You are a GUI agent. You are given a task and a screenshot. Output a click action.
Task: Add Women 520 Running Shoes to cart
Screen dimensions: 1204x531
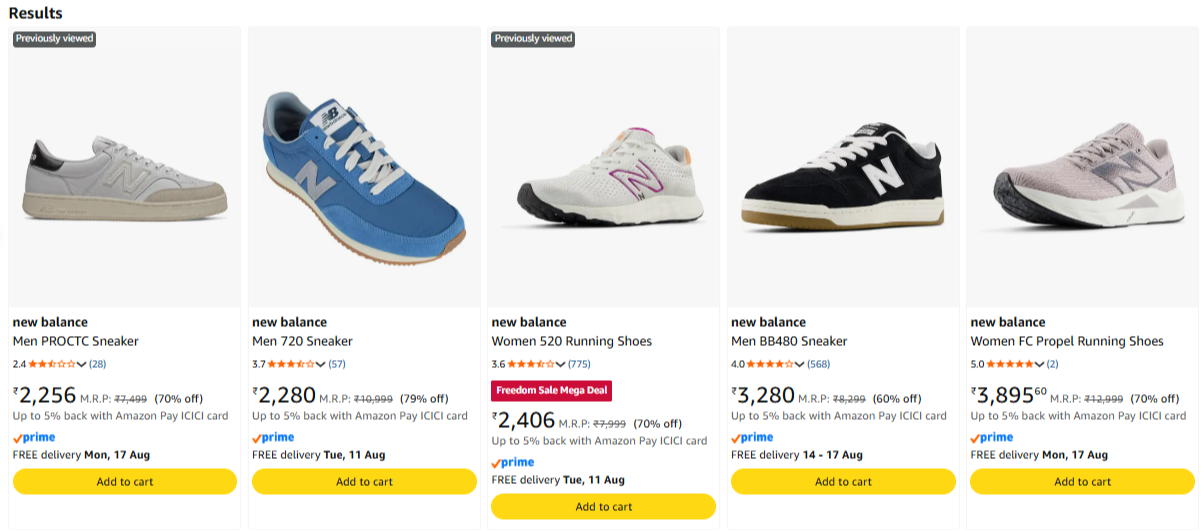click(x=604, y=506)
